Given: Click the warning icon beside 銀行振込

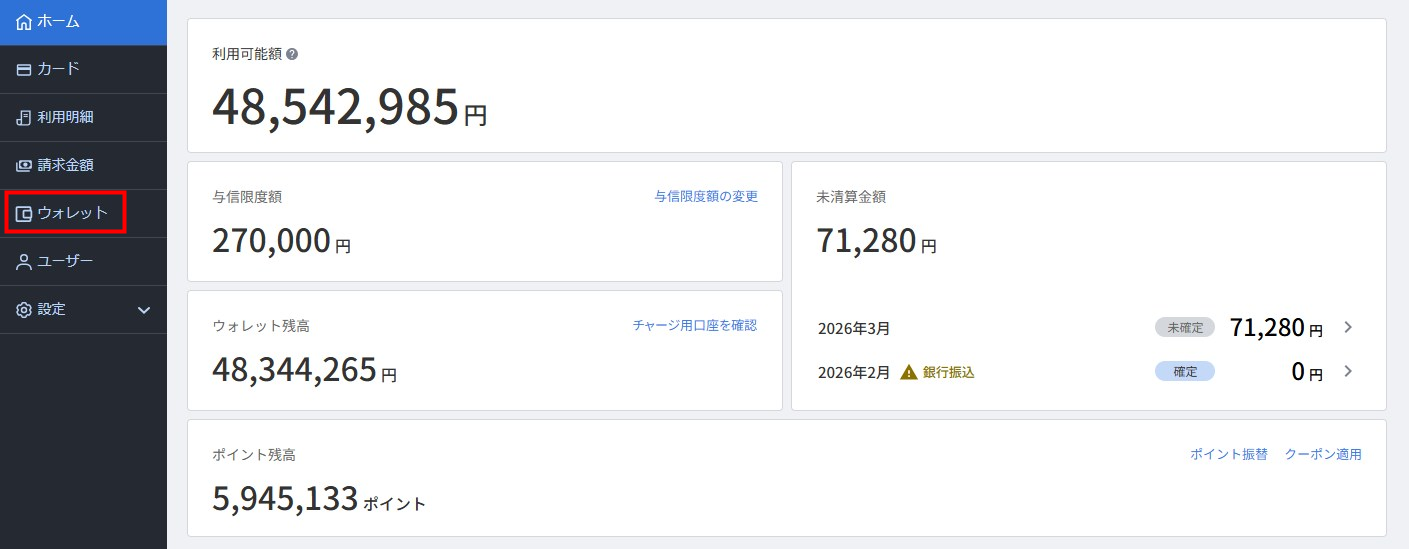Looking at the screenshot, I should (x=908, y=372).
